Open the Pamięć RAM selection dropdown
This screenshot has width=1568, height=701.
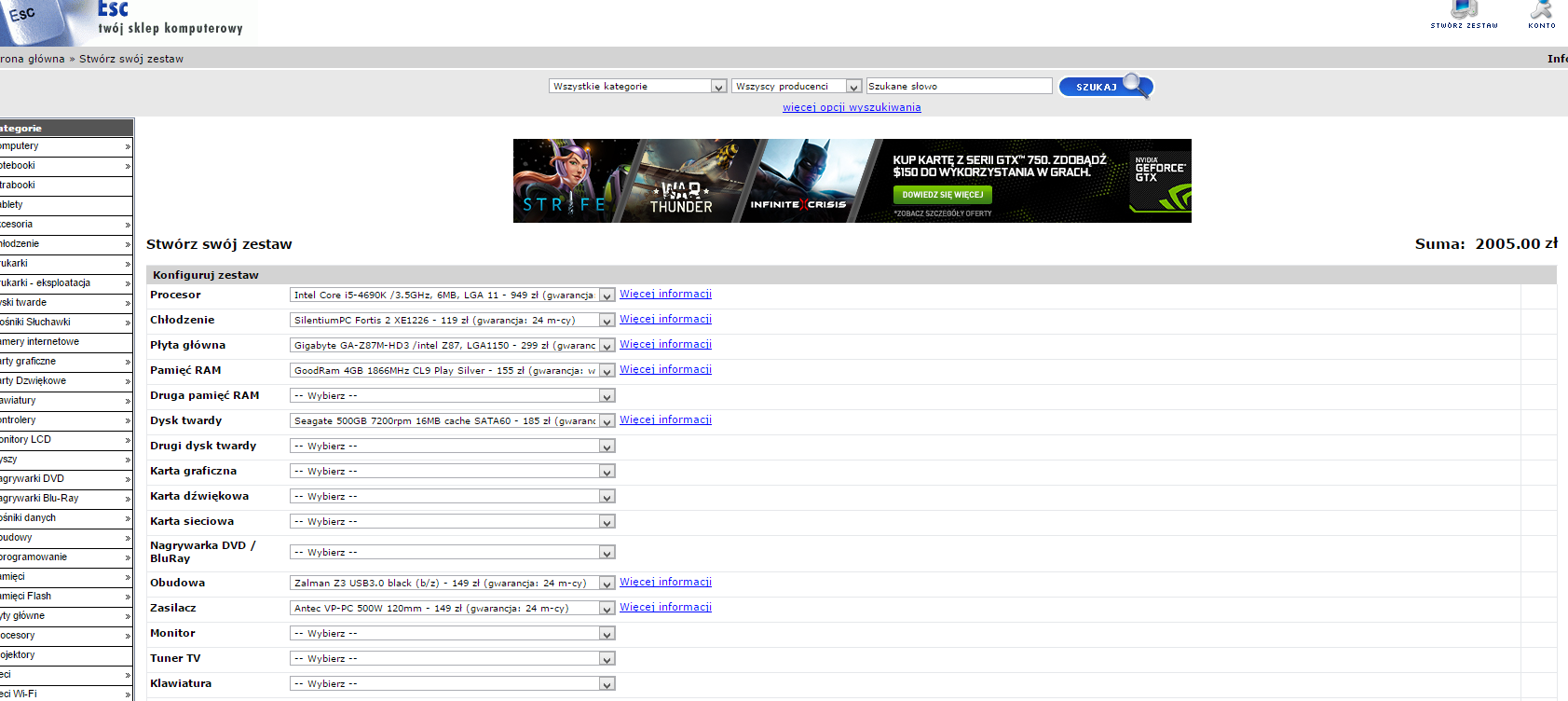point(452,370)
